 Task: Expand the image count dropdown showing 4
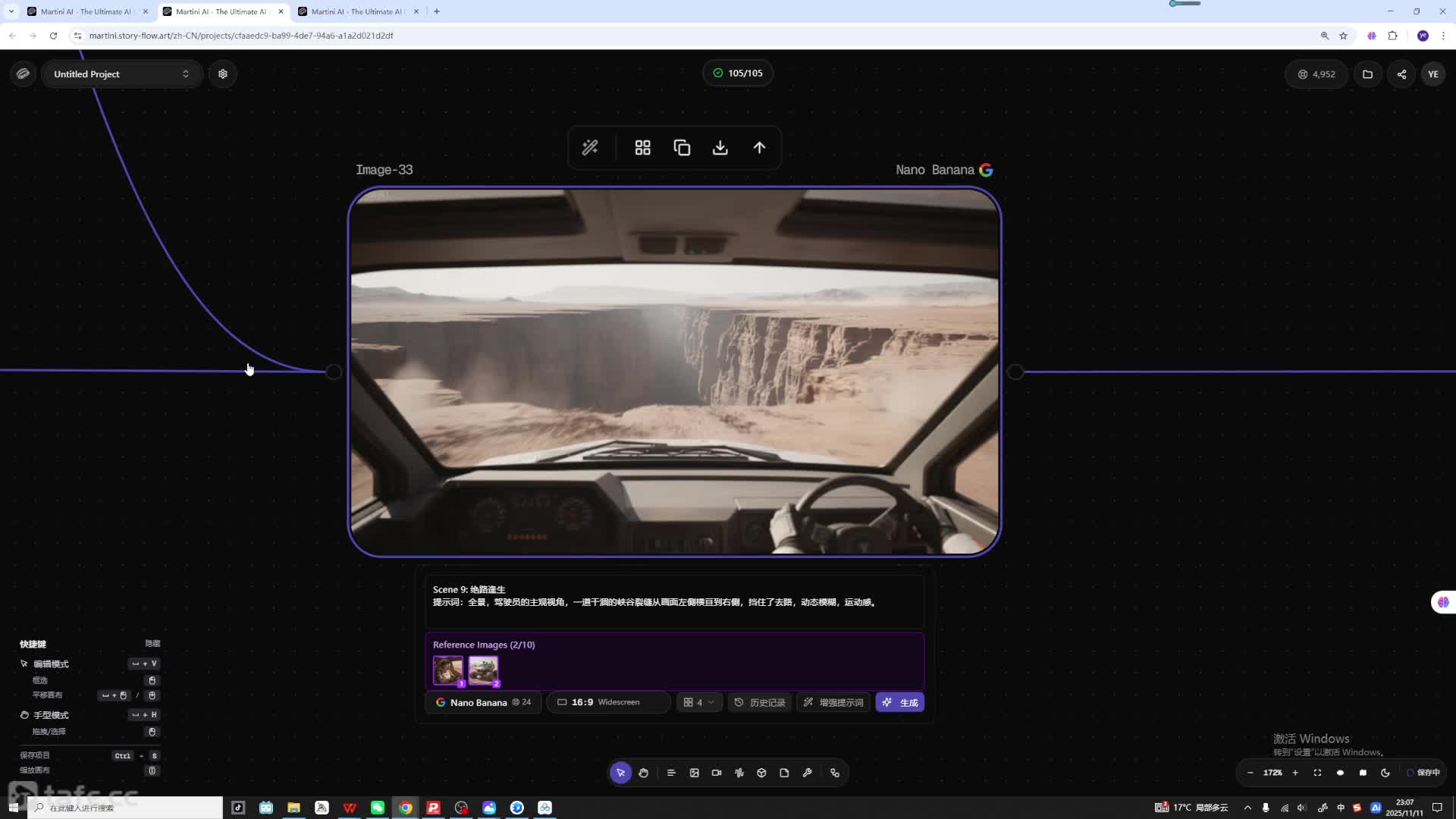tap(698, 702)
